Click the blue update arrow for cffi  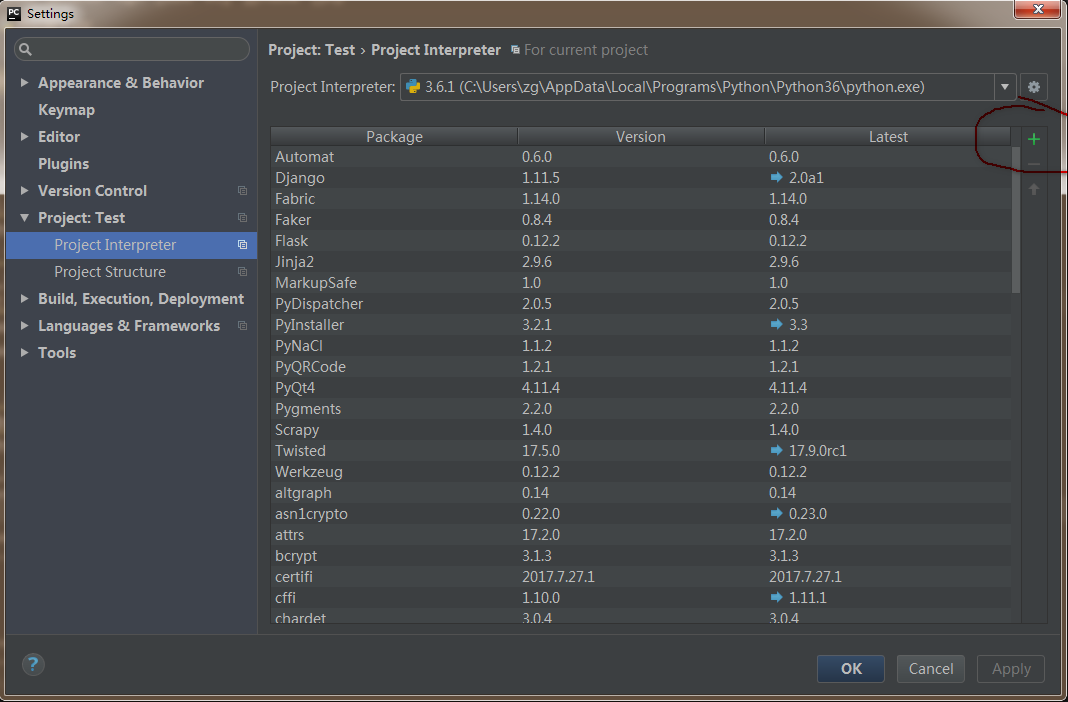coord(776,597)
